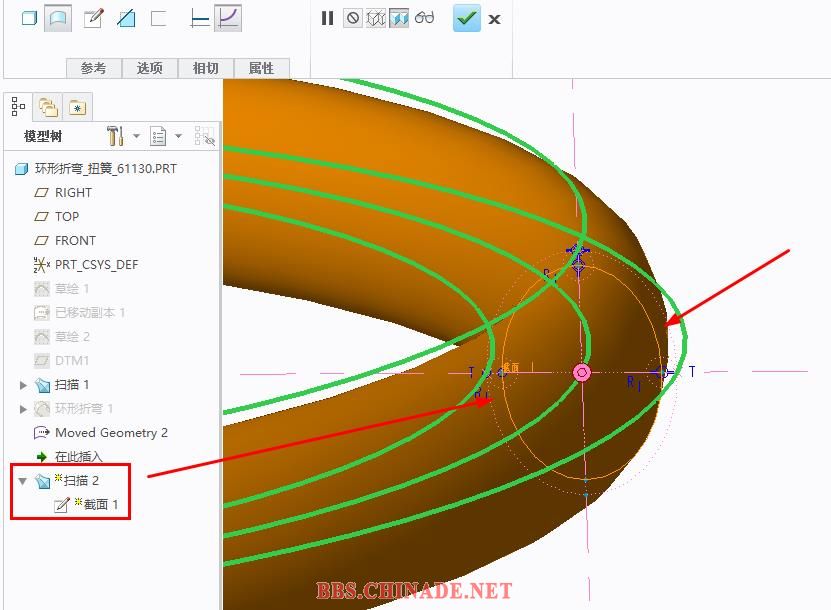Toggle the remove material option
Viewport: 831px width, 610px height.
pos(126,18)
